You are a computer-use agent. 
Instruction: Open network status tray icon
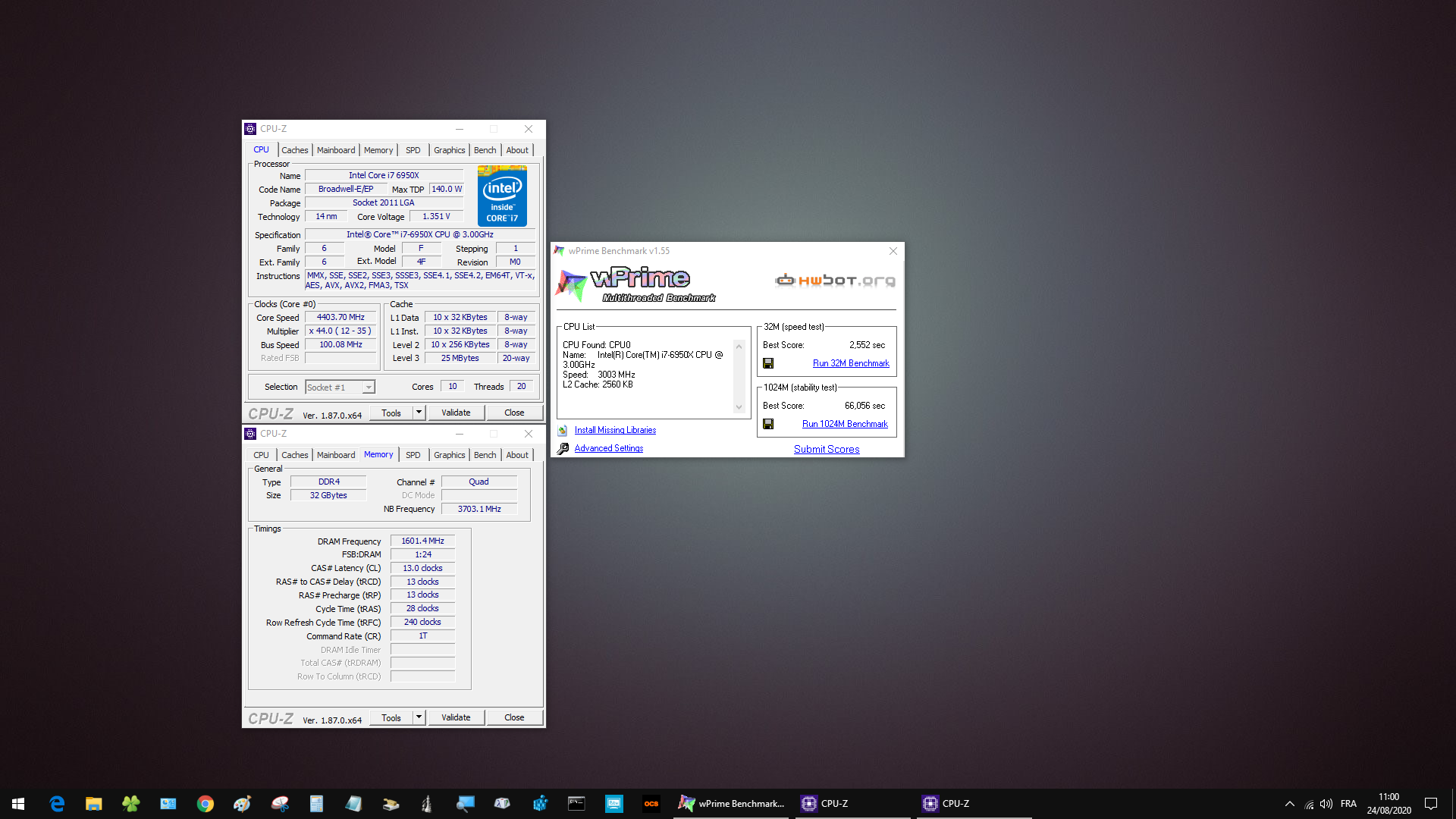pyautogui.click(x=1309, y=804)
